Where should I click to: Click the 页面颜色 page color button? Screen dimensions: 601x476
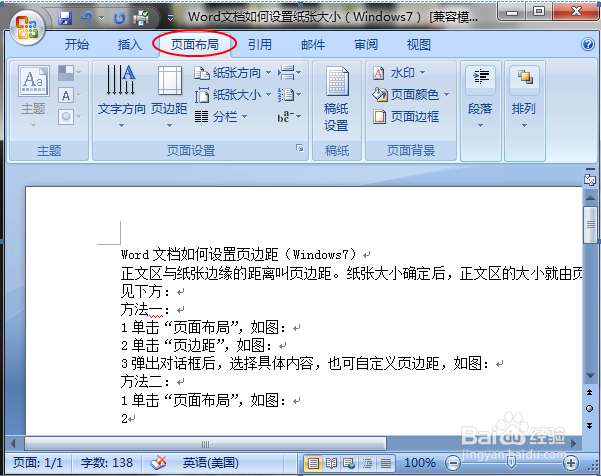tap(411, 94)
